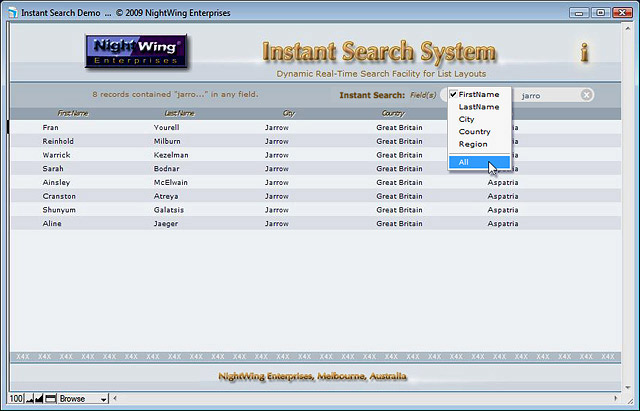Viewport: 640px width, 411px height.
Task: Sort by the City column header
Action: 289,113
